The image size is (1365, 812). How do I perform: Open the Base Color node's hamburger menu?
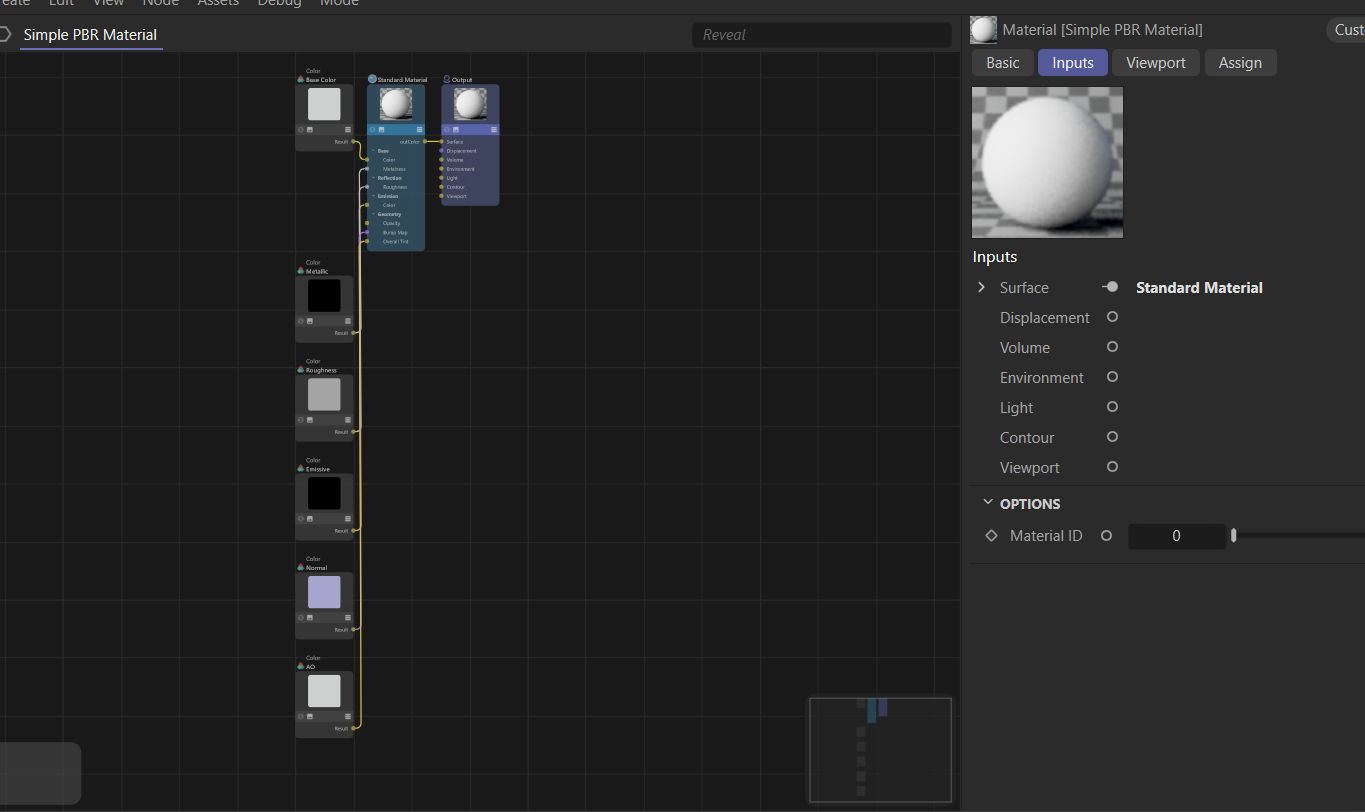pos(348,129)
